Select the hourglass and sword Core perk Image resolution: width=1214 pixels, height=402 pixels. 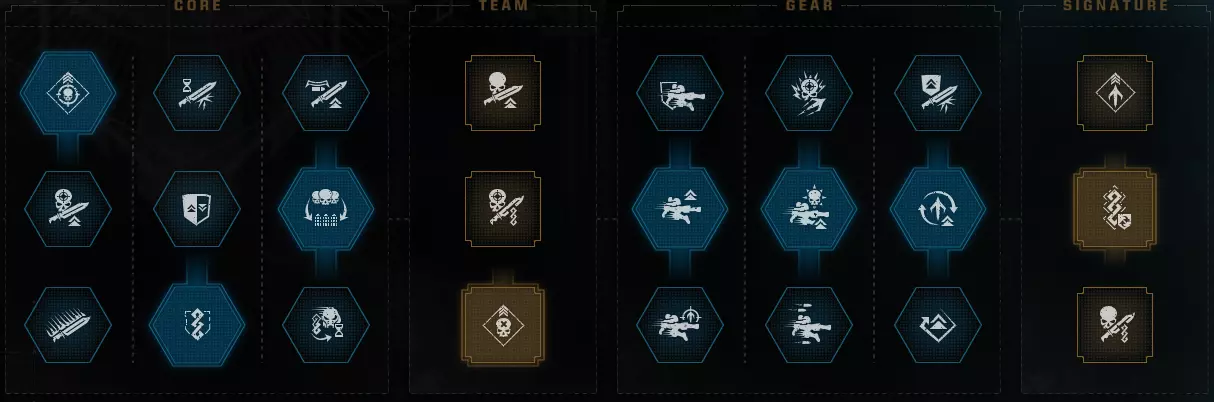[197, 93]
